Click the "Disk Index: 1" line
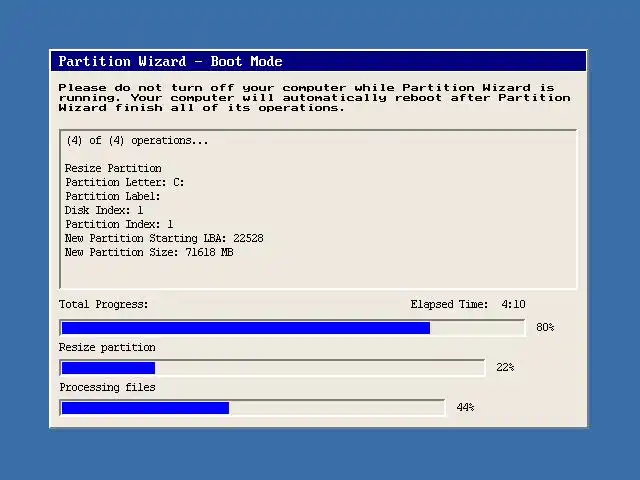Image resolution: width=640 pixels, height=480 pixels. click(104, 210)
